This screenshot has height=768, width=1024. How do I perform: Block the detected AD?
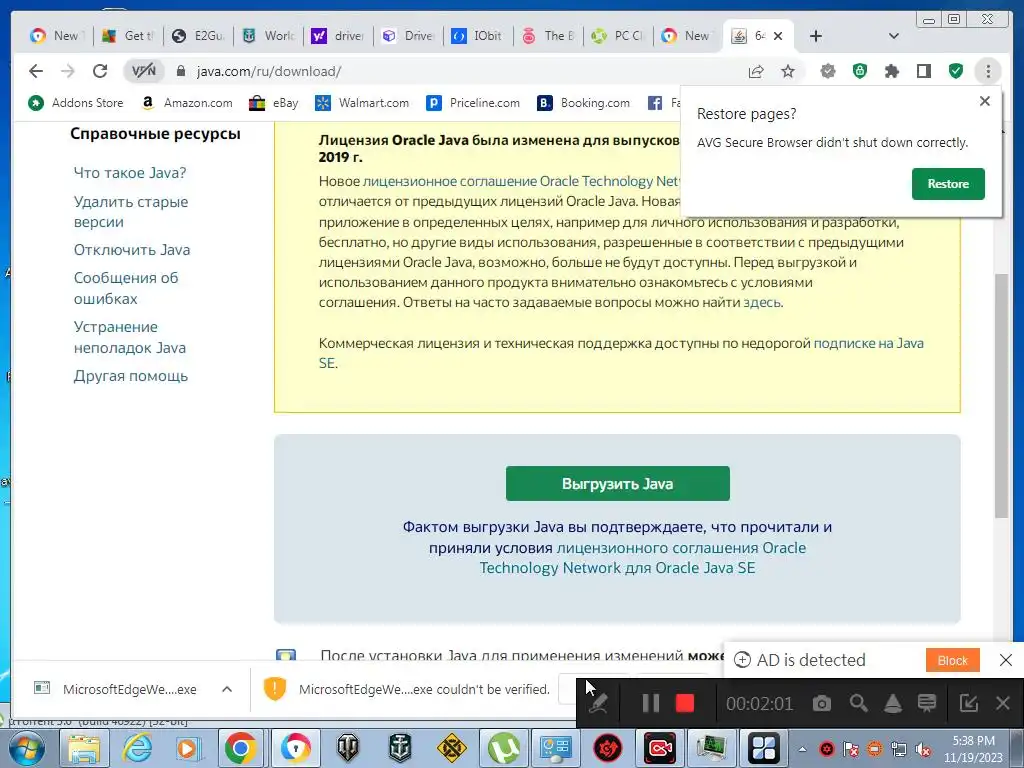pyautogui.click(x=952, y=660)
